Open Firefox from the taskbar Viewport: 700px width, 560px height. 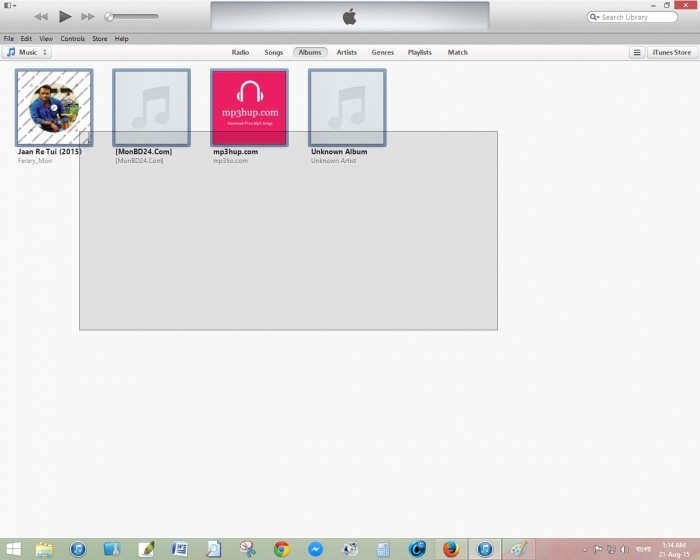coord(451,549)
